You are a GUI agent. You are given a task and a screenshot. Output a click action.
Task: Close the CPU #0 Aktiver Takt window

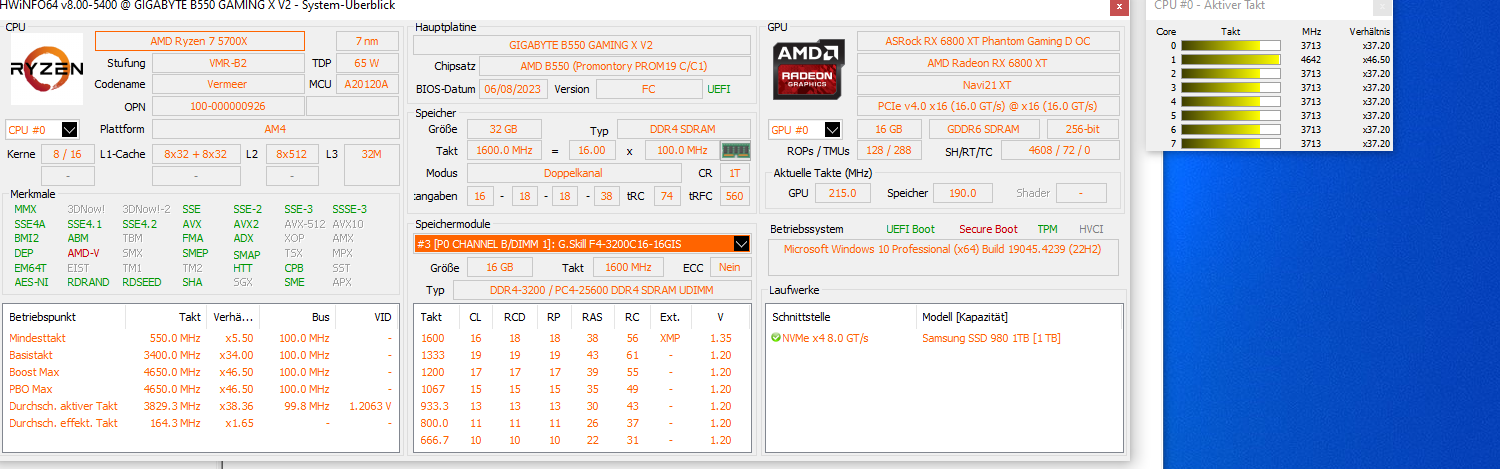(1381, 7)
